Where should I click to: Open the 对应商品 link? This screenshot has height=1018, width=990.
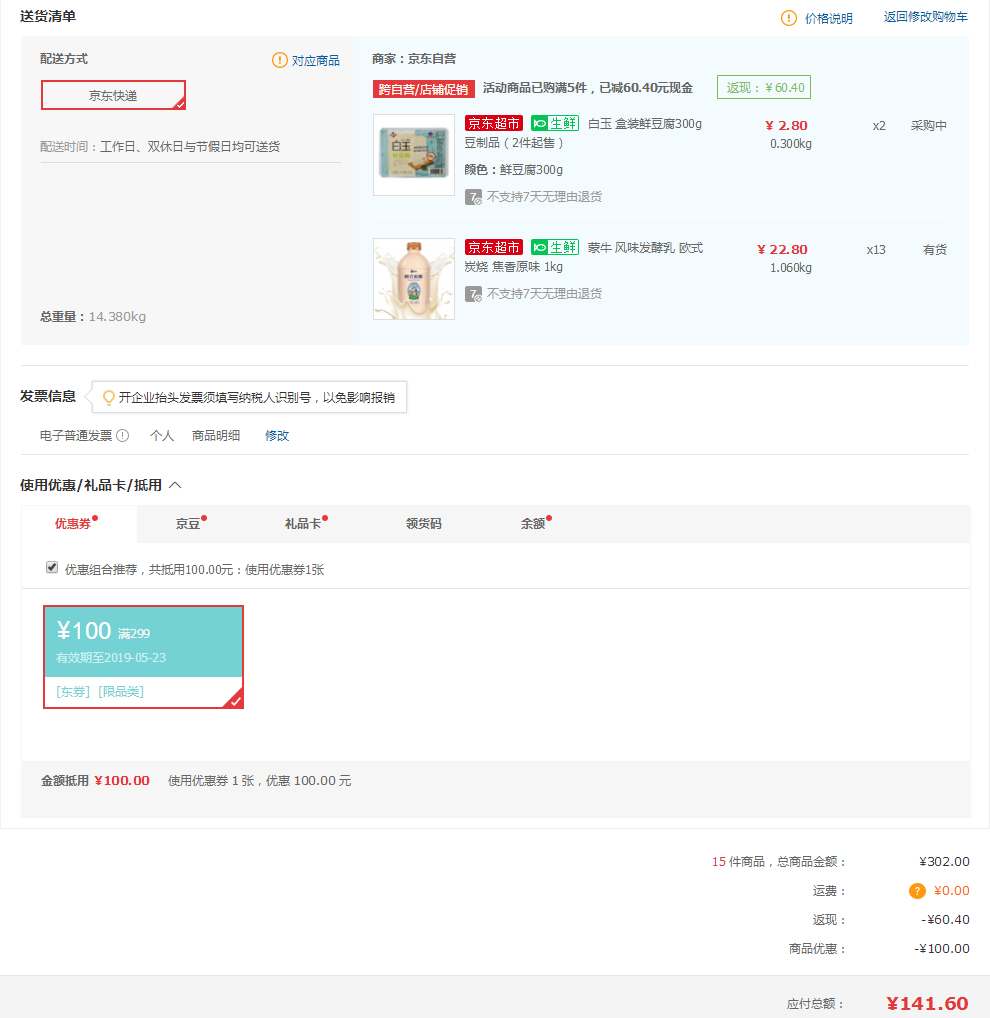coord(316,60)
